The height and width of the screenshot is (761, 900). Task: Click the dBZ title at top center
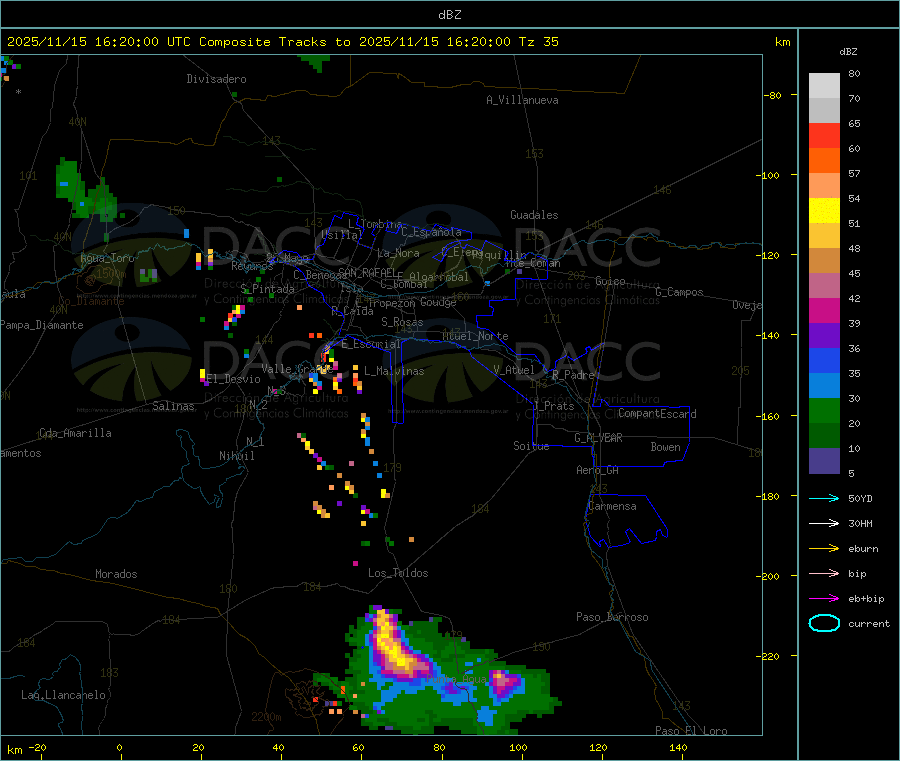pos(449,15)
